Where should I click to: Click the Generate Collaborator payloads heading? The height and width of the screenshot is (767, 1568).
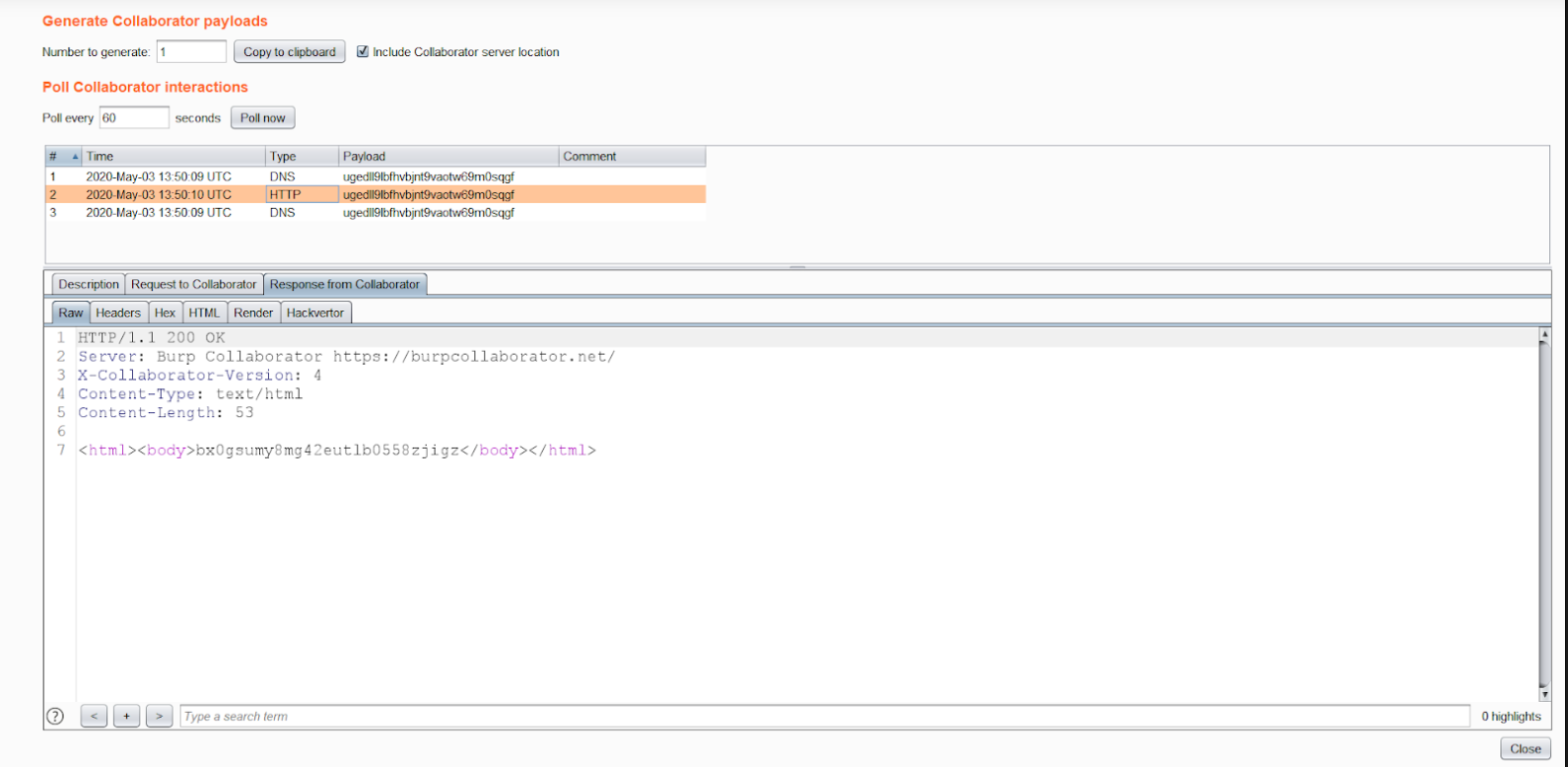155,21
